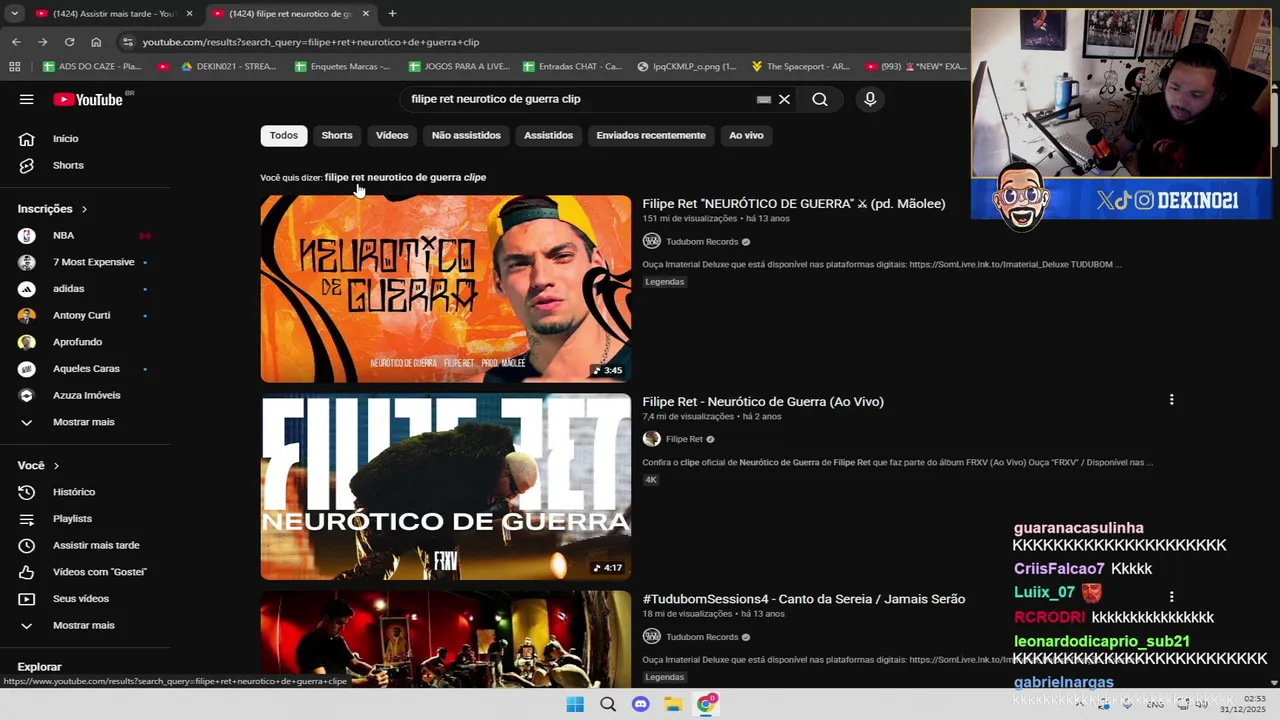The image size is (1280, 720).
Task: Select the Assistidos filter chip
Action: pos(548,135)
